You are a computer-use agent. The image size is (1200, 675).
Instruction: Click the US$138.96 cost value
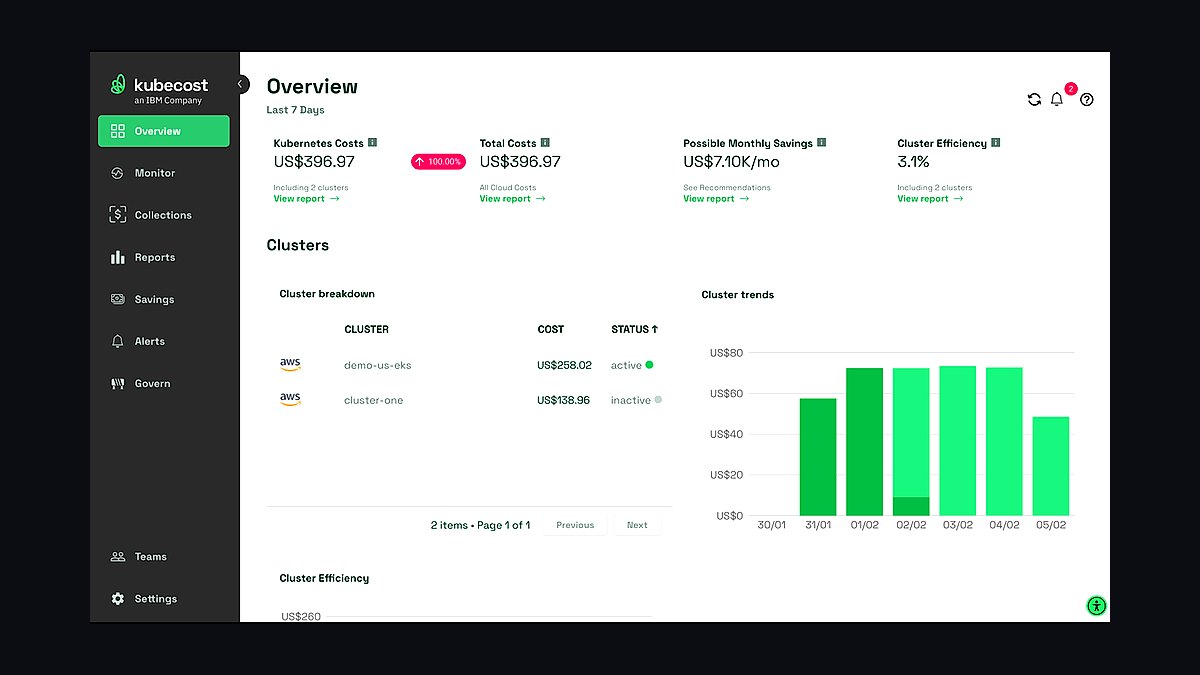[x=563, y=400]
